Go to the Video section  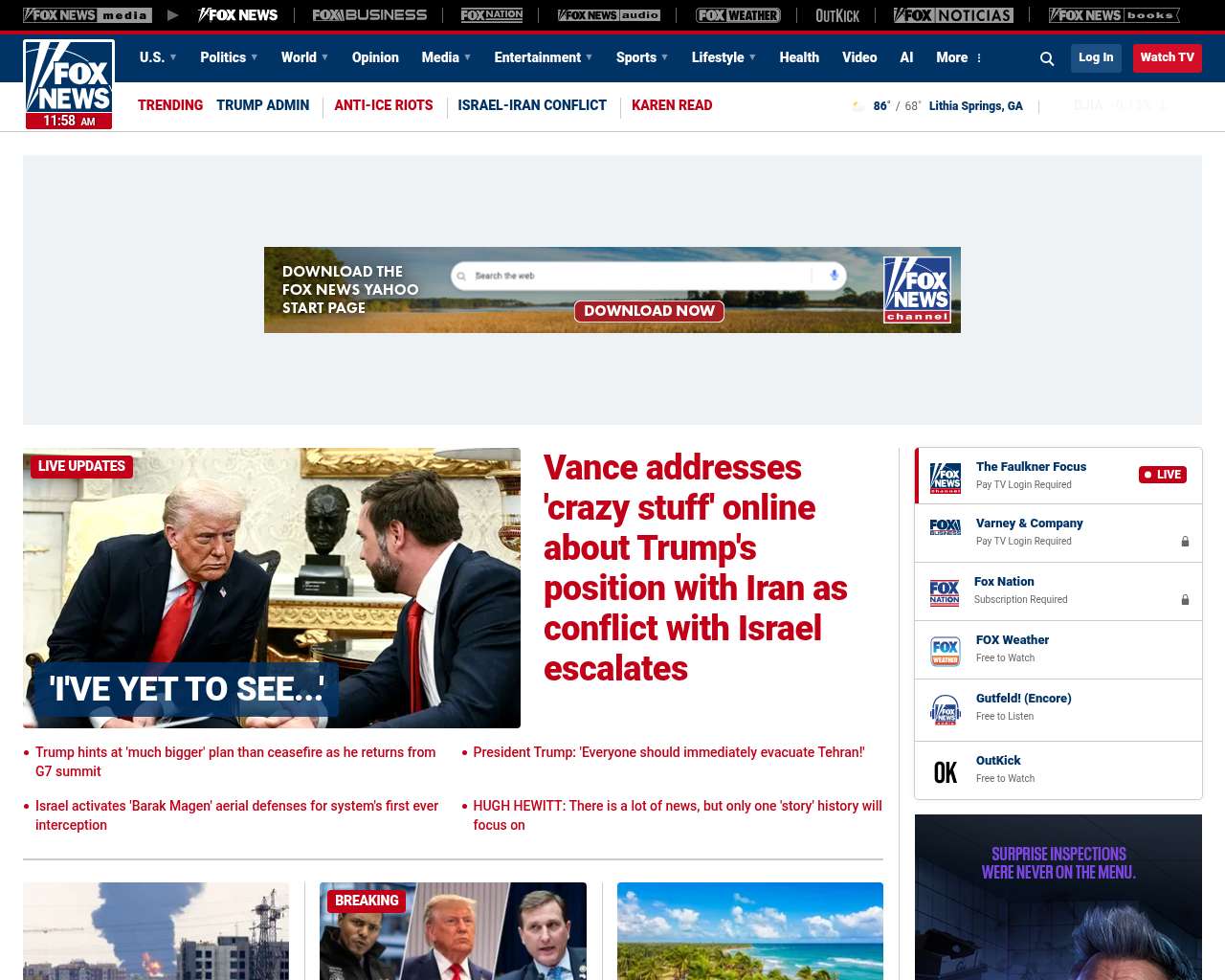tap(859, 57)
